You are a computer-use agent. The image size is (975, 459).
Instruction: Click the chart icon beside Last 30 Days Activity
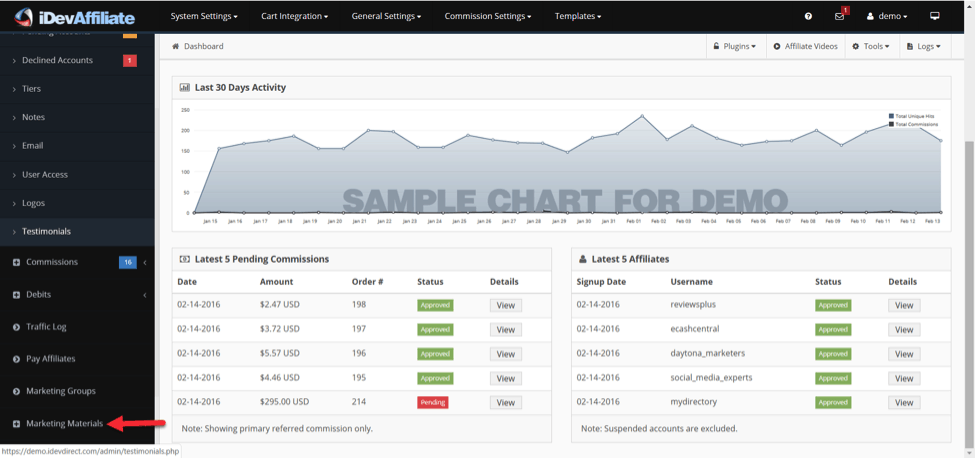pyautogui.click(x=185, y=88)
